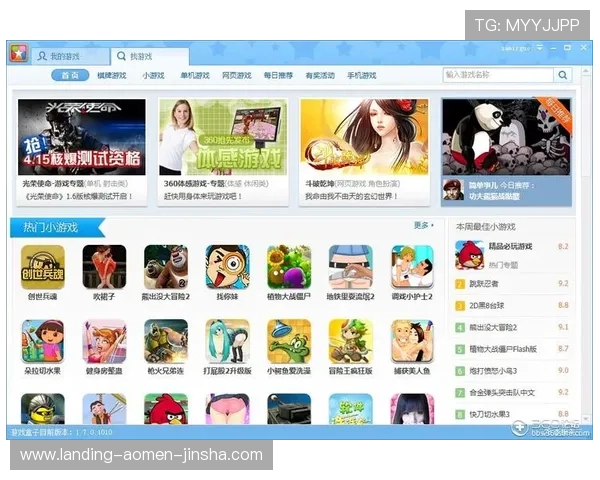Launch 枪火兄弟连 game icon
The height and width of the screenshot is (480, 600).
tap(166, 341)
